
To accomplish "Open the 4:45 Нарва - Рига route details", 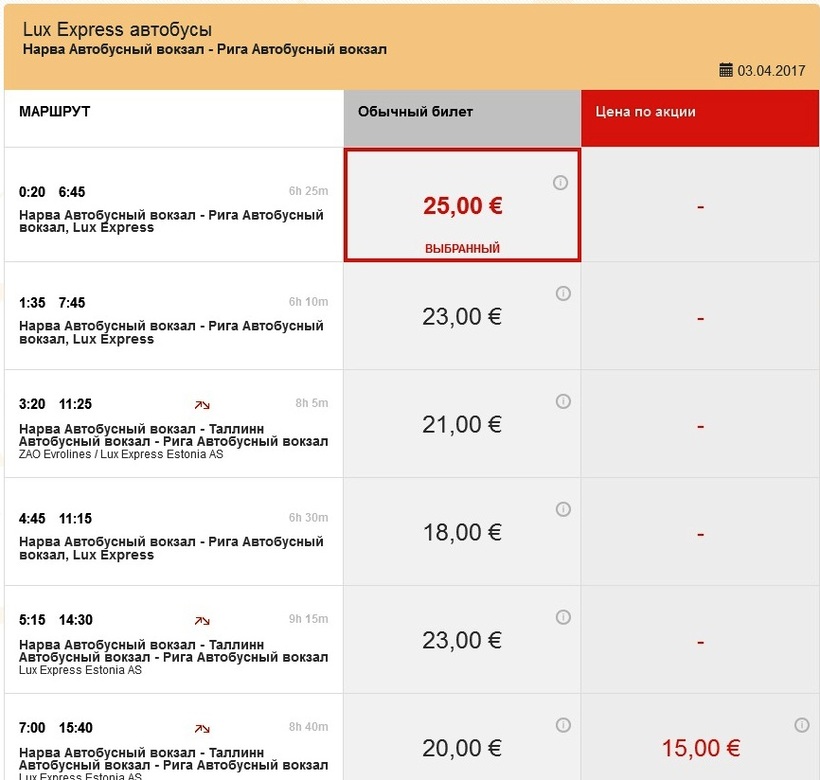I will [x=171, y=548].
